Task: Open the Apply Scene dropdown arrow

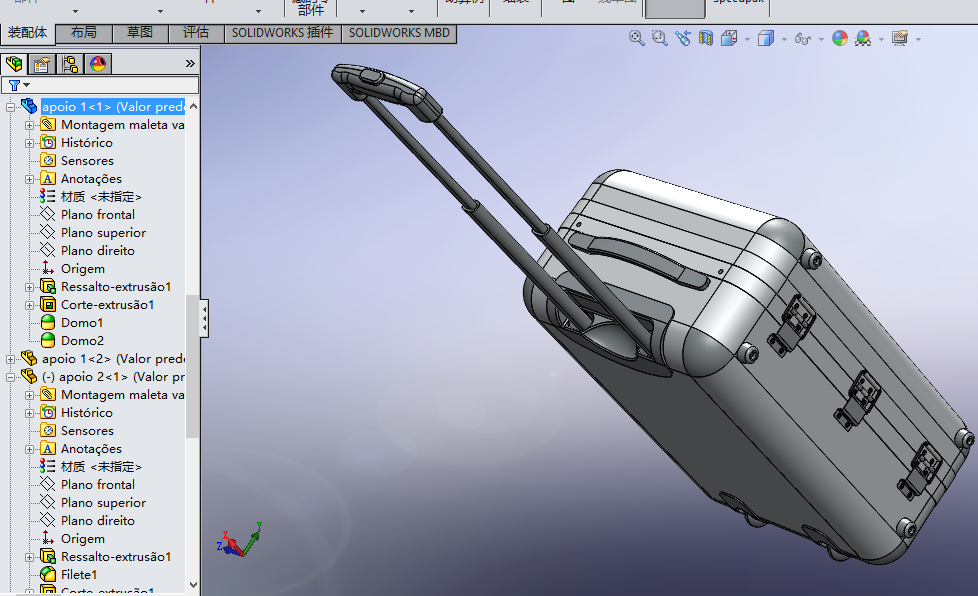Action: pyautogui.click(x=881, y=39)
